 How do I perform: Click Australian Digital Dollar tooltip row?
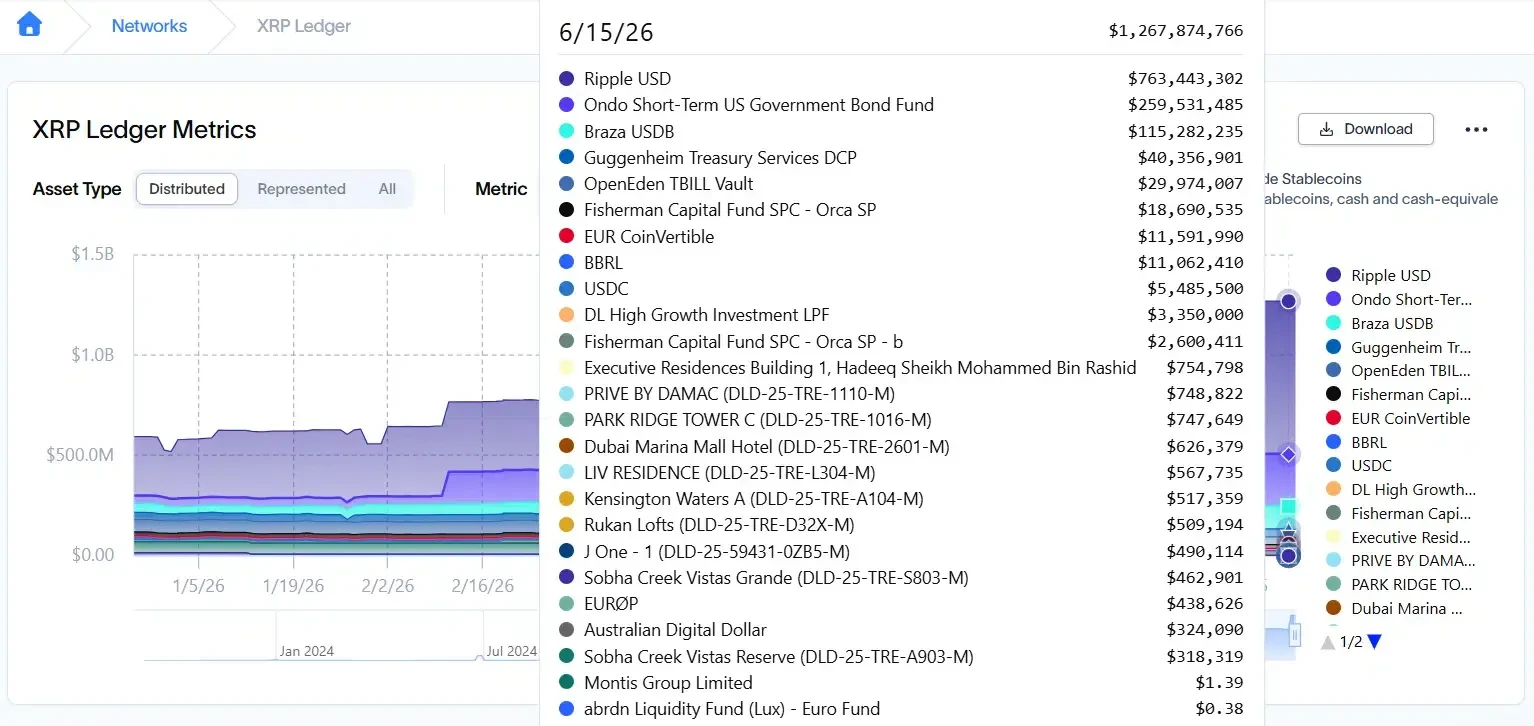click(x=901, y=630)
